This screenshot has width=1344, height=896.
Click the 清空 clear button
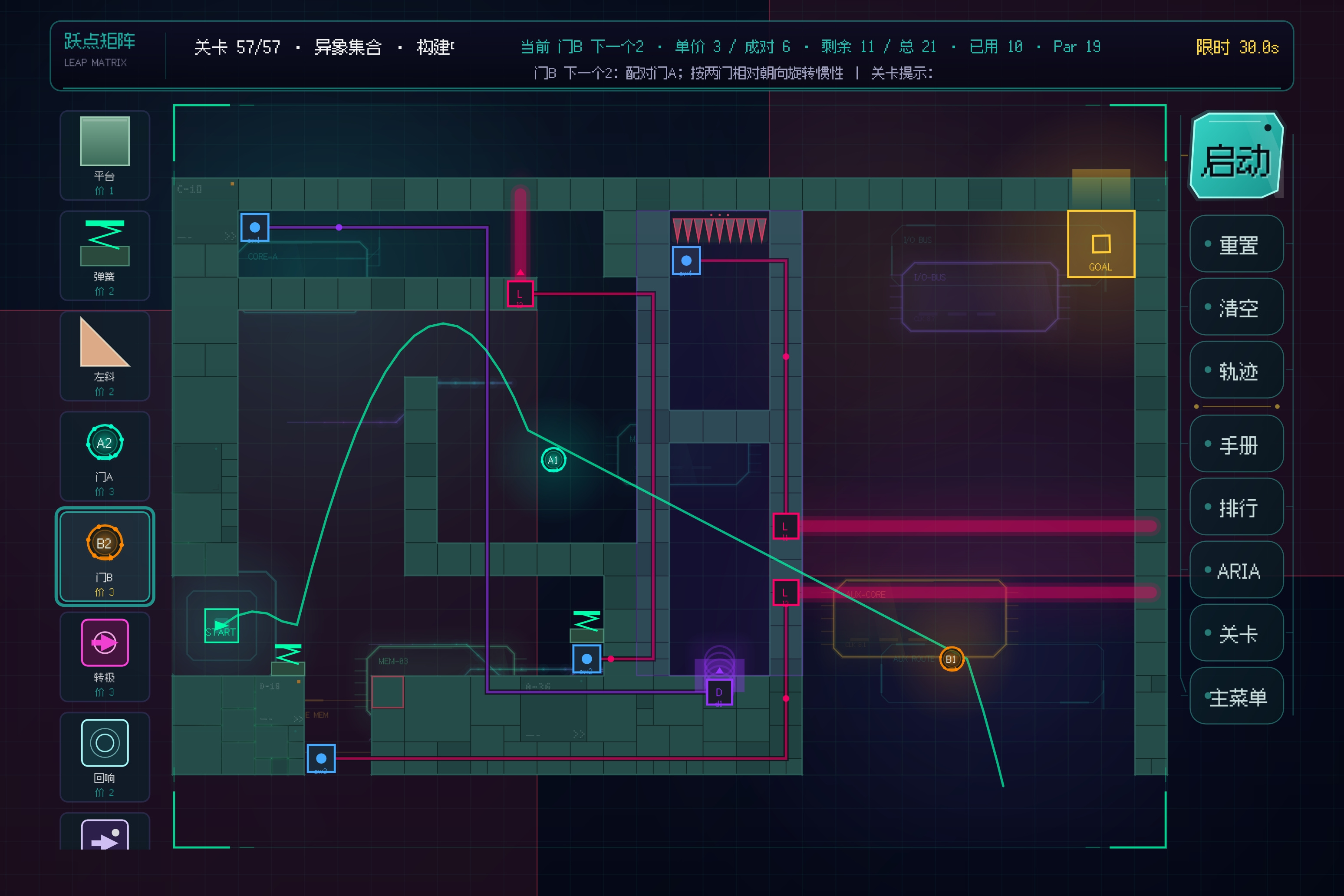tap(1237, 307)
